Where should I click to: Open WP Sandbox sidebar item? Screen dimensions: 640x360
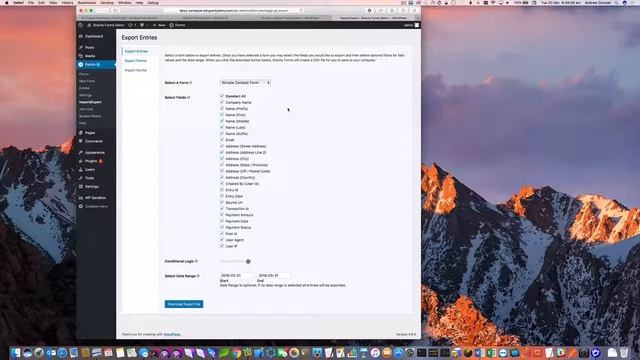pyautogui.click(x=95, y=198)
